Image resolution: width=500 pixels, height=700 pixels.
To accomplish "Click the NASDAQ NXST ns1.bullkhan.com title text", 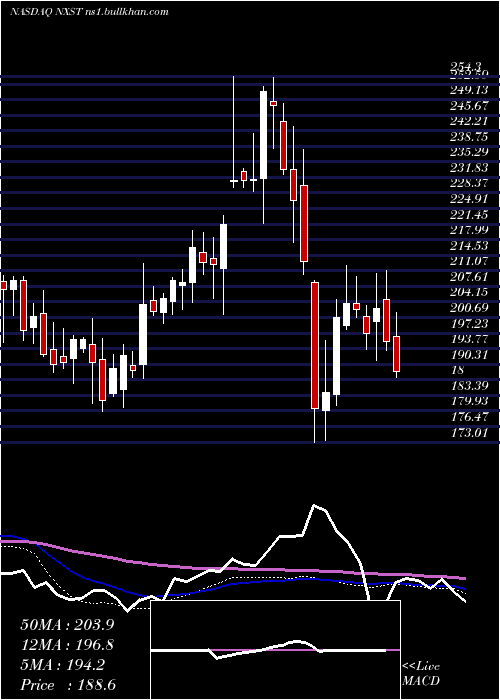I will (x=89, y=12).
